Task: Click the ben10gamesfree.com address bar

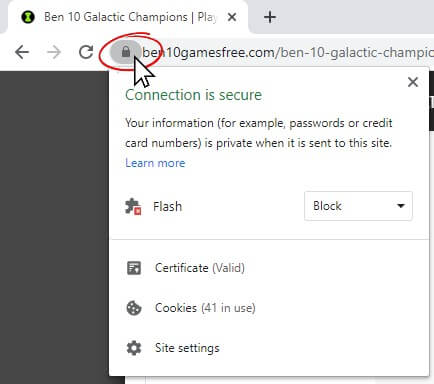Action: 287,52
